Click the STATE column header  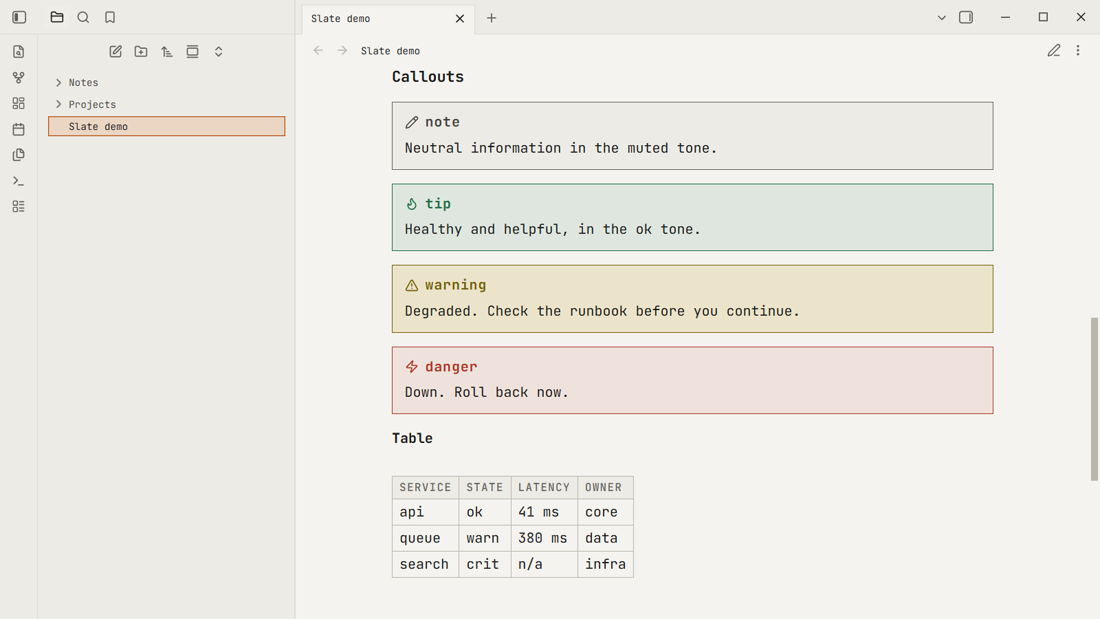click(x=485, y=487)
